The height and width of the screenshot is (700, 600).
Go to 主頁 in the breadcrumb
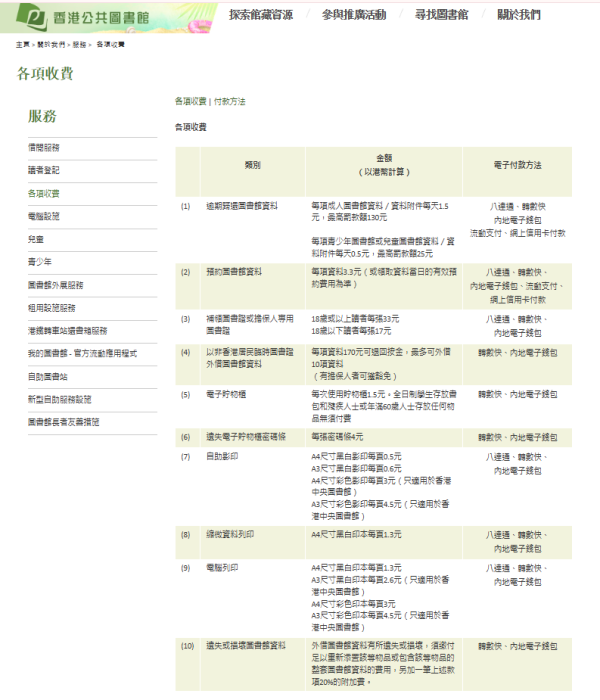(22, 45)
